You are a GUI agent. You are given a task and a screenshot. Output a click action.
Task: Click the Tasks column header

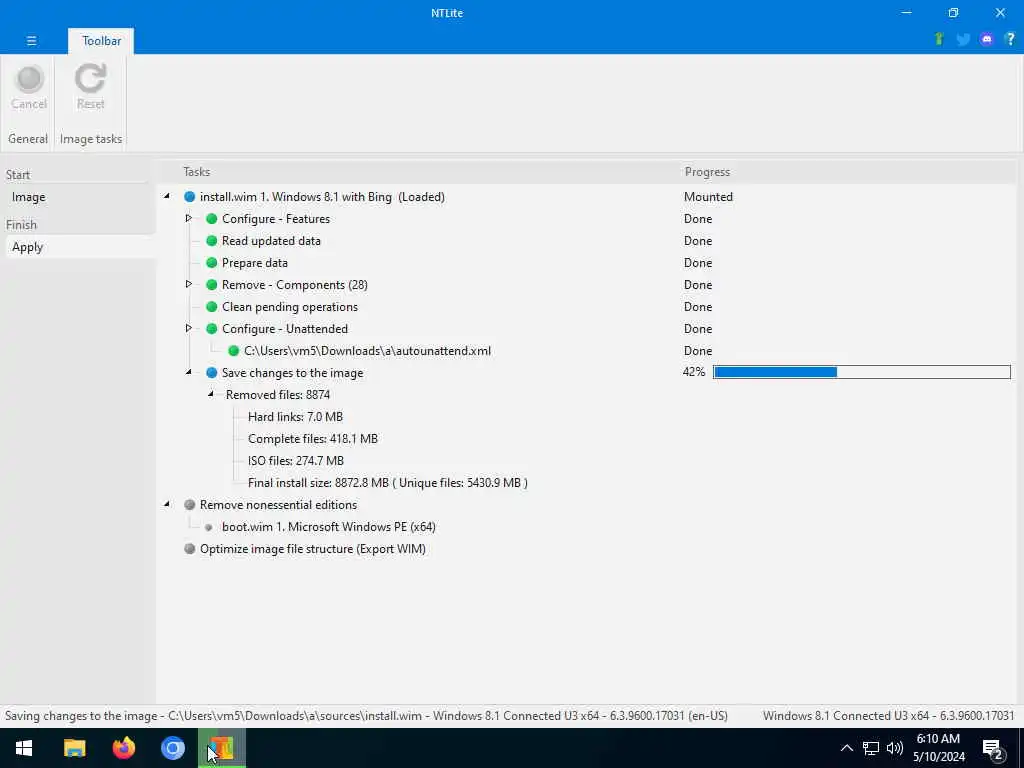[197, 172]
